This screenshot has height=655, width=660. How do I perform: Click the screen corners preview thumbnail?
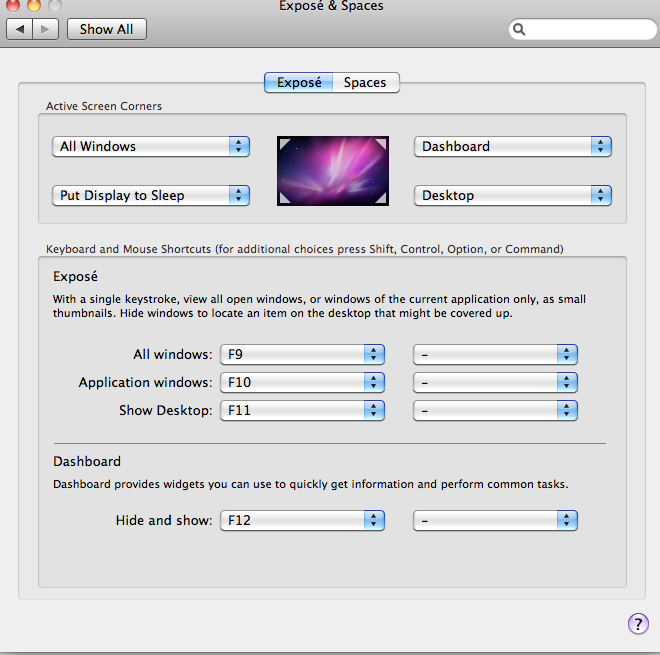333,171
